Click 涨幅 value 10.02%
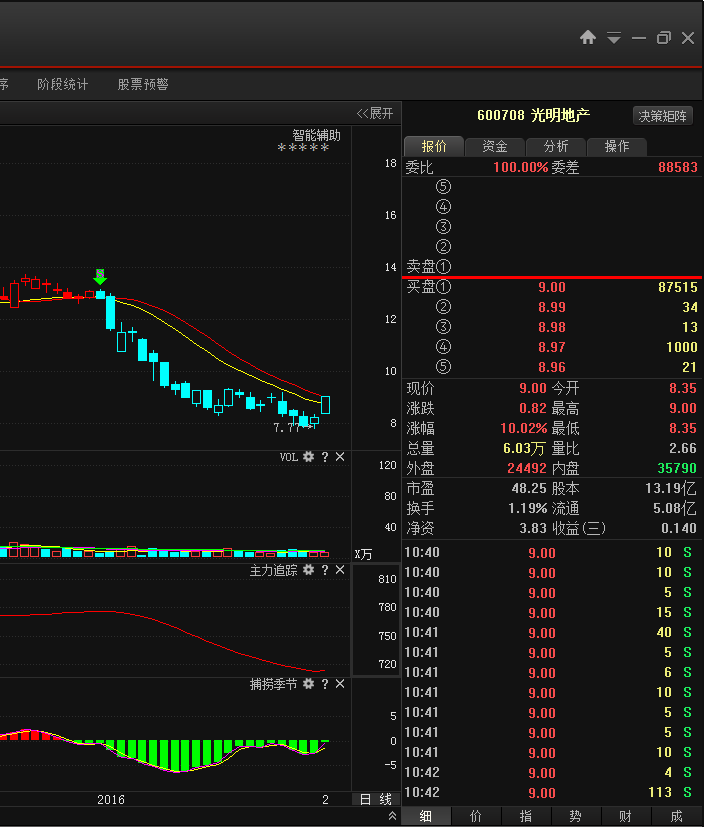This screenshot has height=827, width=704. coord(524,428)
